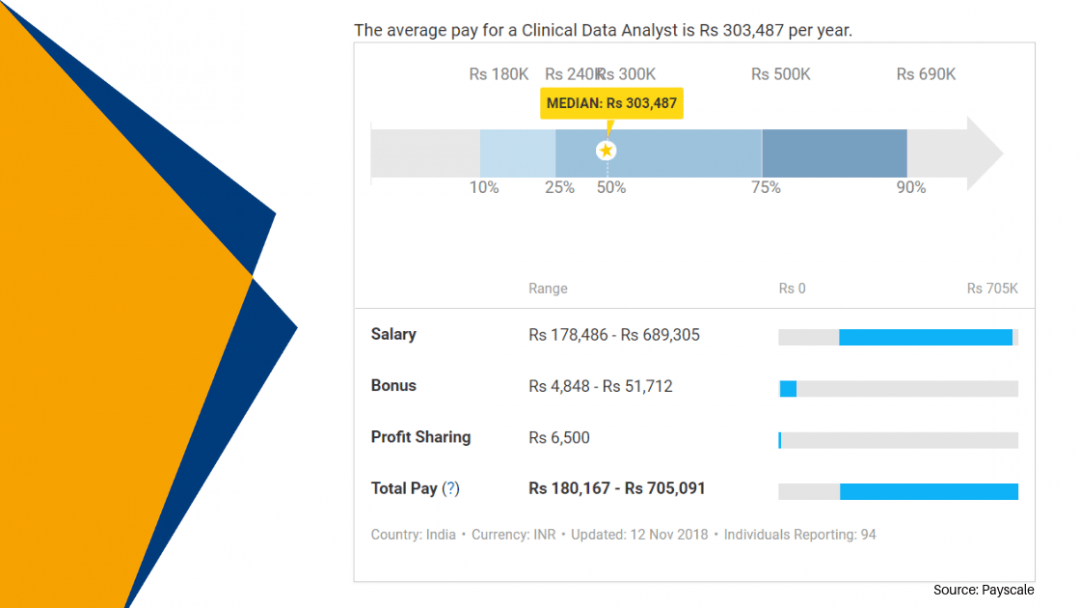Screen dimensions: 1080x608
Task: Click the Total Pay row label
Action: [x=404, y=489]
